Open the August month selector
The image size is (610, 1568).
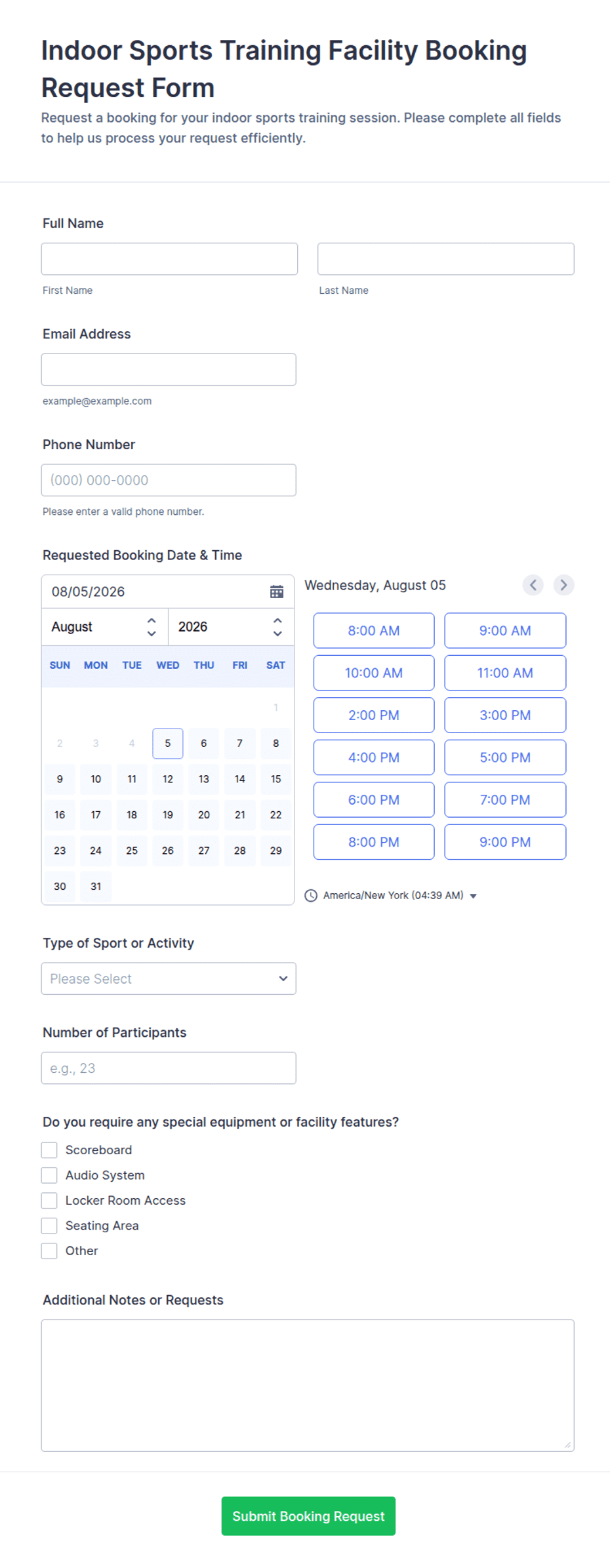click(105, 627)
